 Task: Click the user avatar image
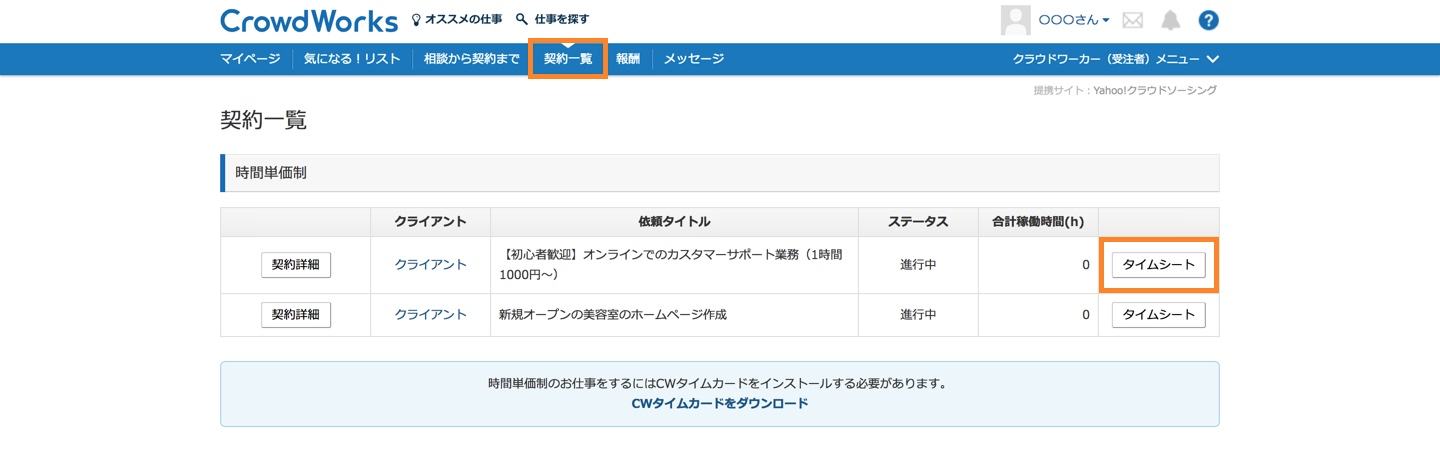point(1015,20)
